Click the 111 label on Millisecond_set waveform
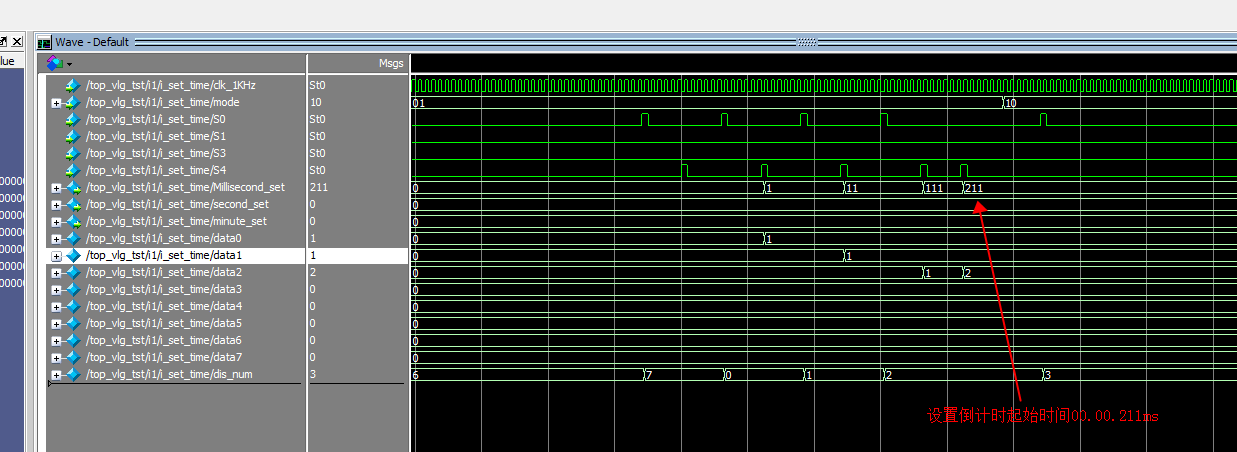 [935, 188]
